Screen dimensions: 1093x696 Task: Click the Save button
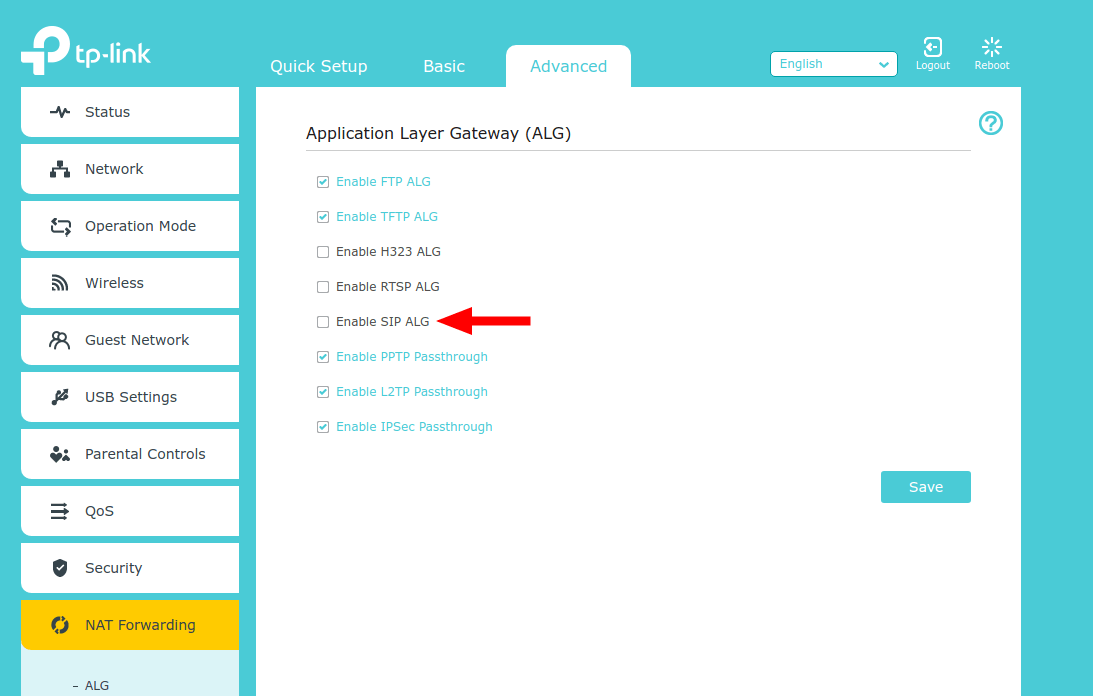[925, 487]
